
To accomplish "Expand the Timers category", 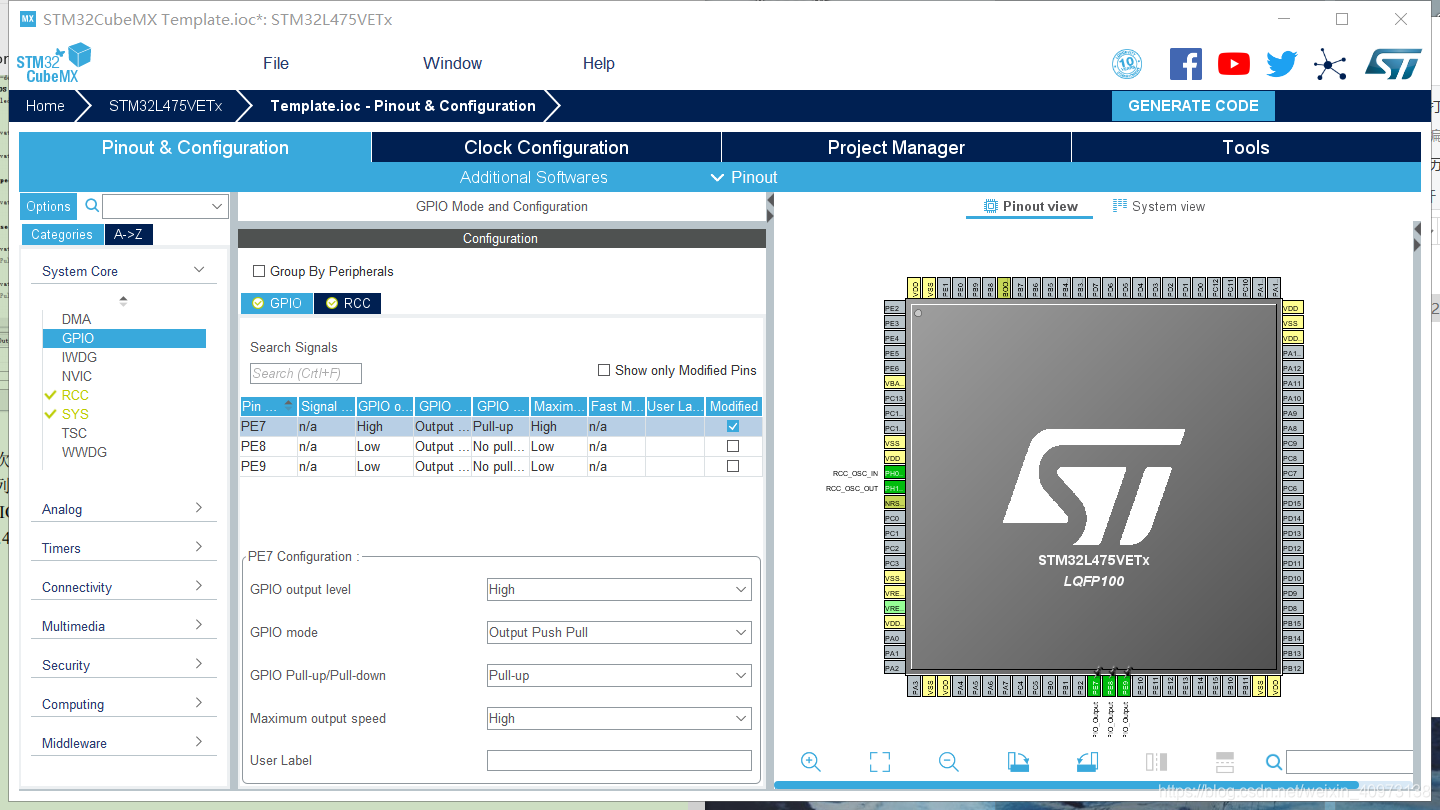I will (x=123, y=548).
